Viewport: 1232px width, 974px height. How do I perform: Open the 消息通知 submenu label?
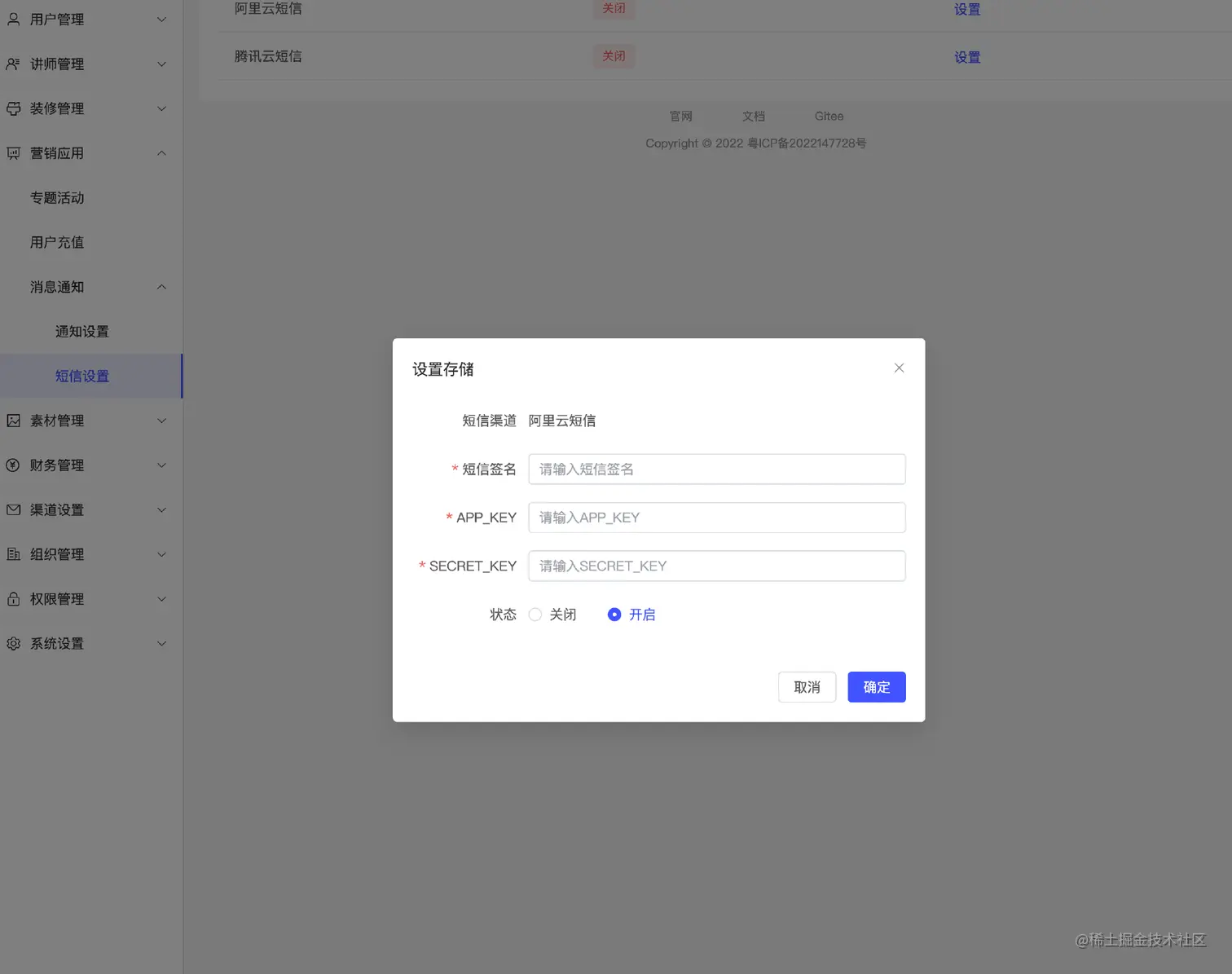pos(57,287)
